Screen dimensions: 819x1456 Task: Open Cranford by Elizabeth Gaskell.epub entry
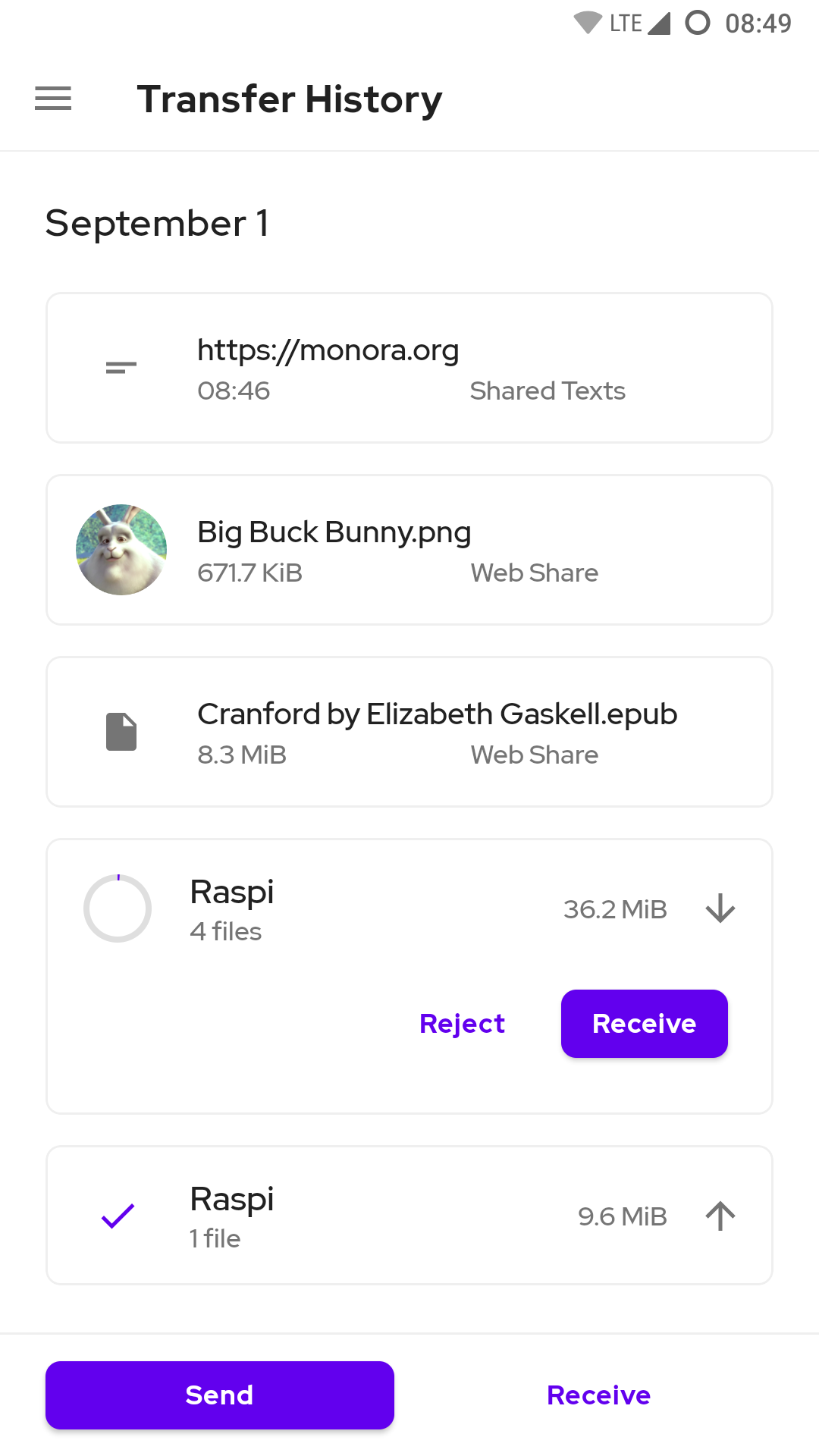point(409,732)
